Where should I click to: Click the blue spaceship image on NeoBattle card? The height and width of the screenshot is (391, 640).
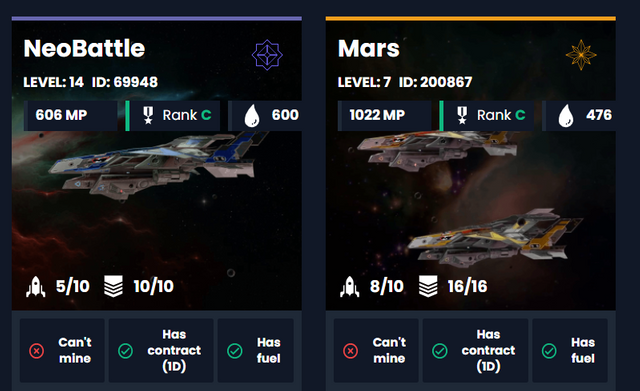(157, 165)
